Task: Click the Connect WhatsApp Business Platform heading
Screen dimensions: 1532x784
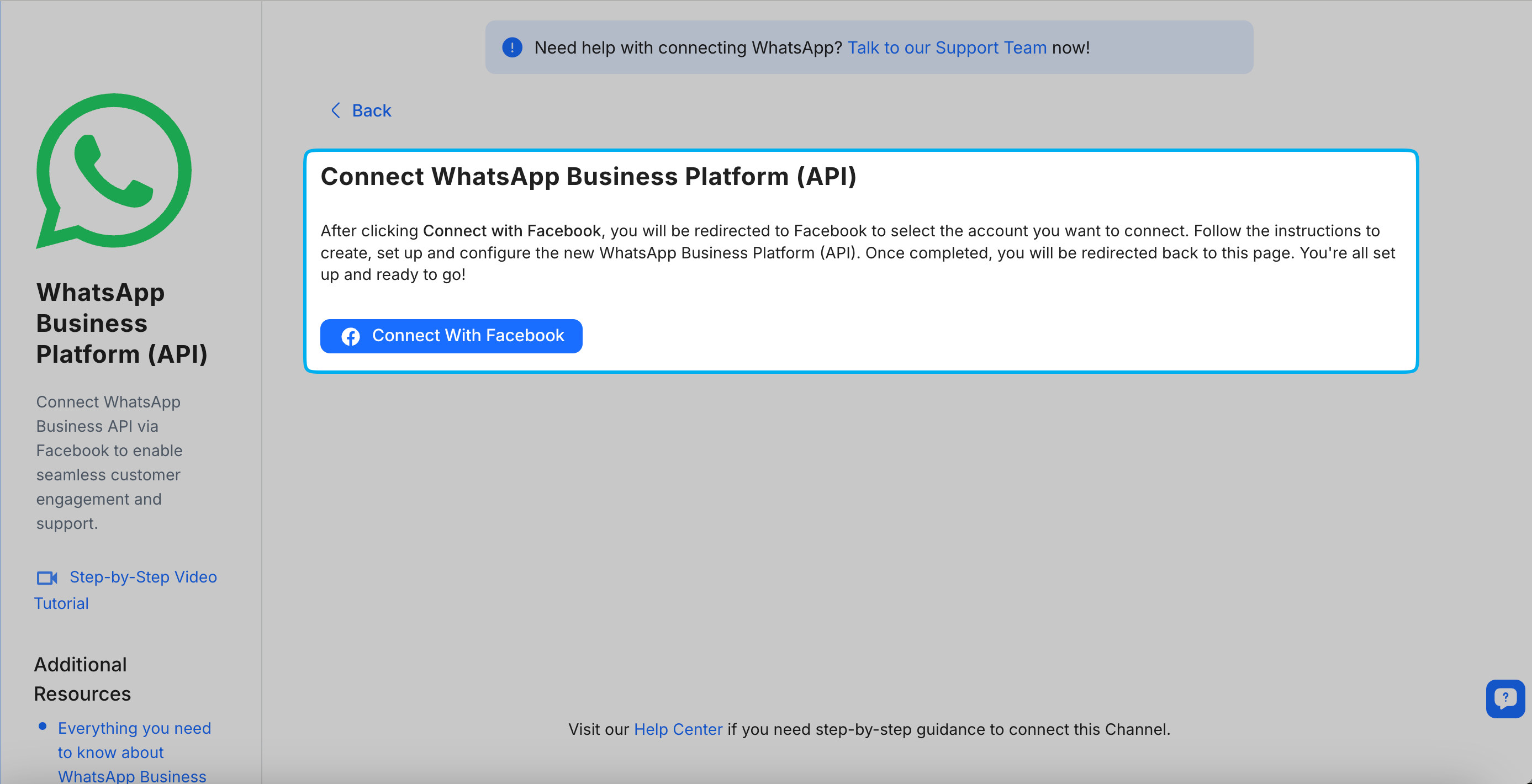Action: 588,177
